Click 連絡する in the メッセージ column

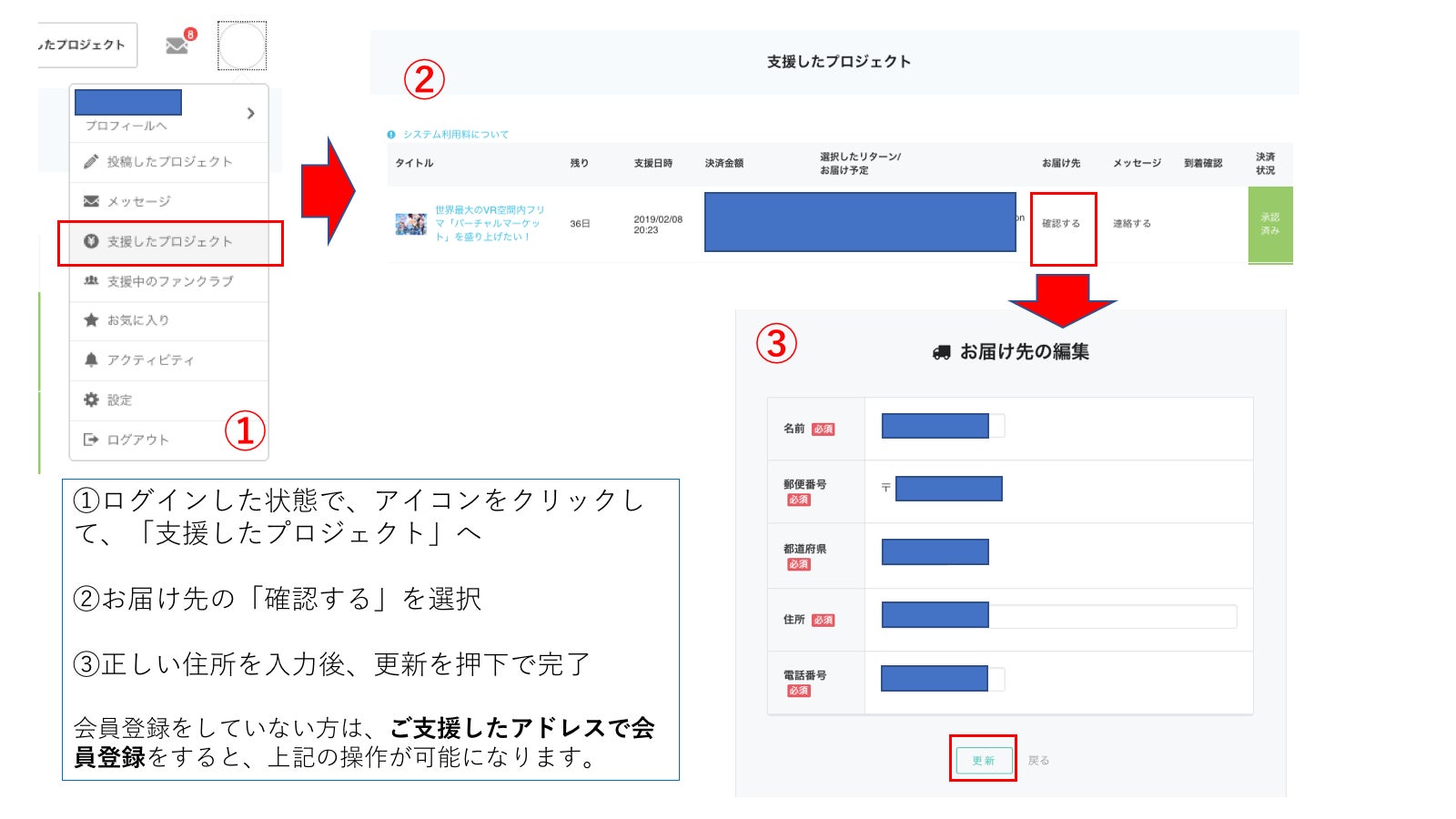pos(1132,224)
